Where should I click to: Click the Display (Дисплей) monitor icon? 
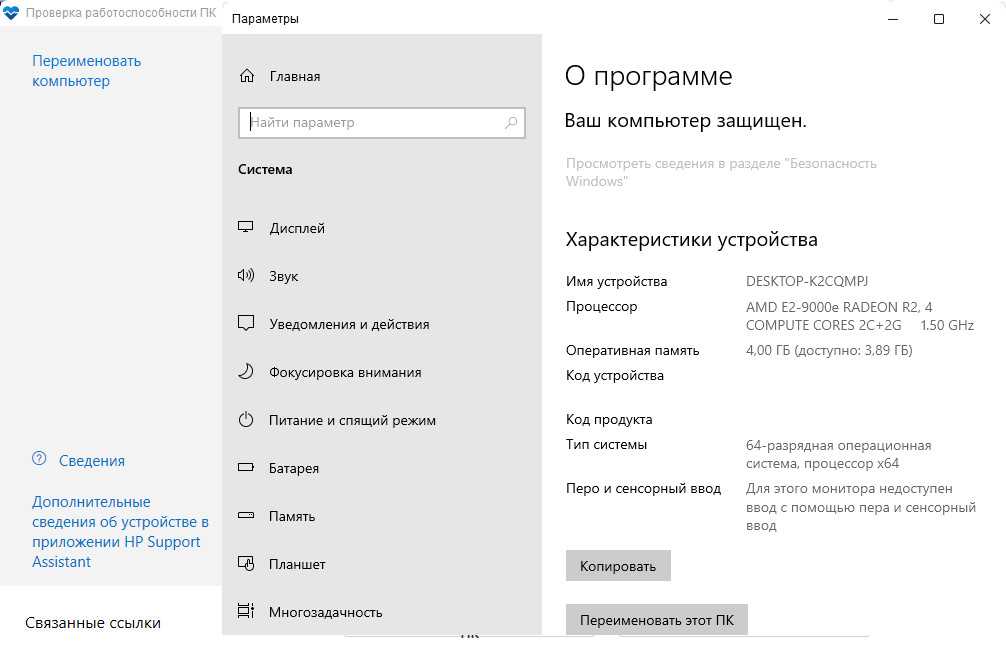point(246,228)
